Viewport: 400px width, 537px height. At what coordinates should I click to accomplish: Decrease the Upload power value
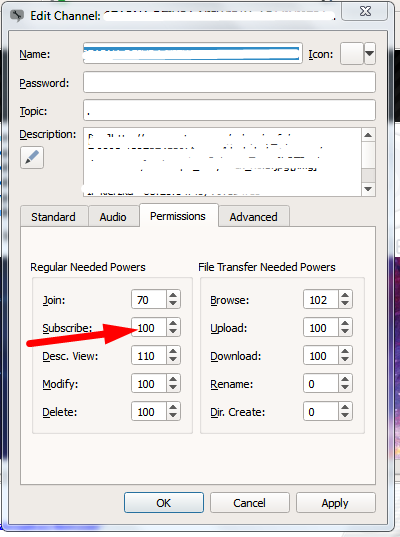click(345, 332)
